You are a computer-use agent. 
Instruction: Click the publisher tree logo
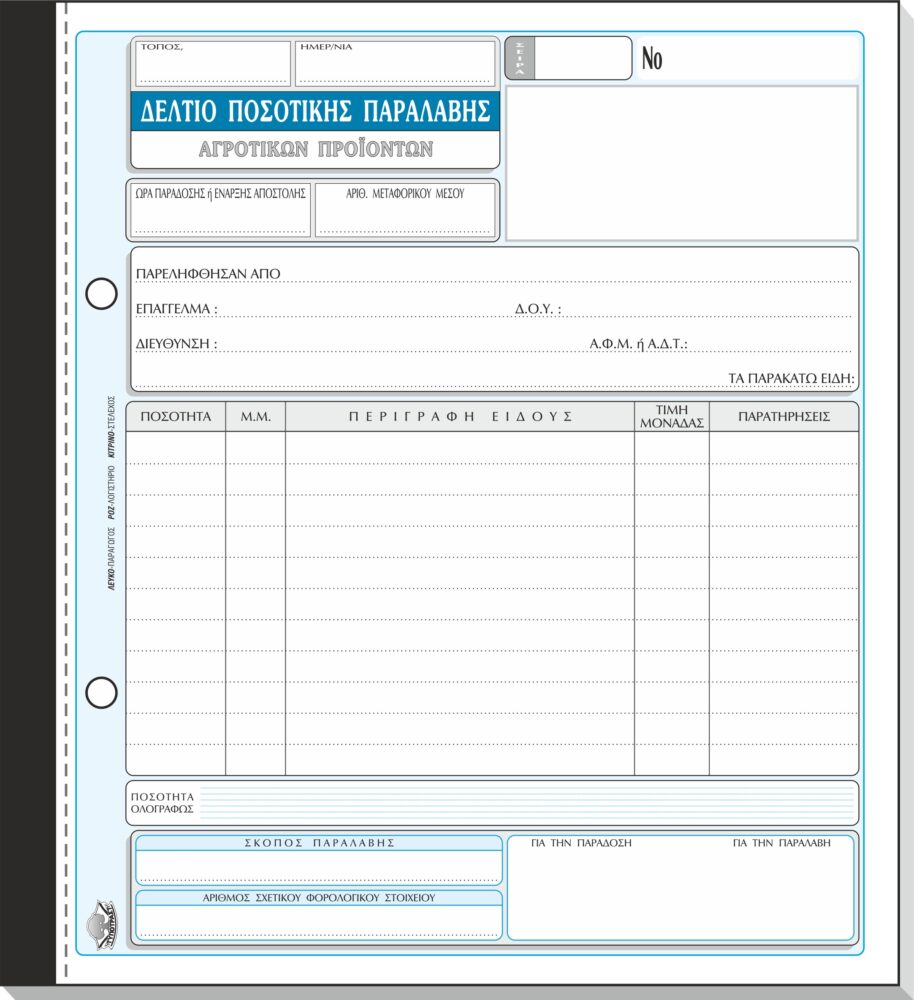pyautogui.click(x=102, y=925)
